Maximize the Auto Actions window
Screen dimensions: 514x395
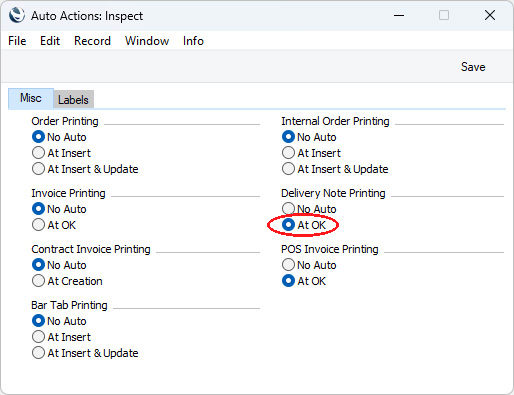(x=444, y=15)
